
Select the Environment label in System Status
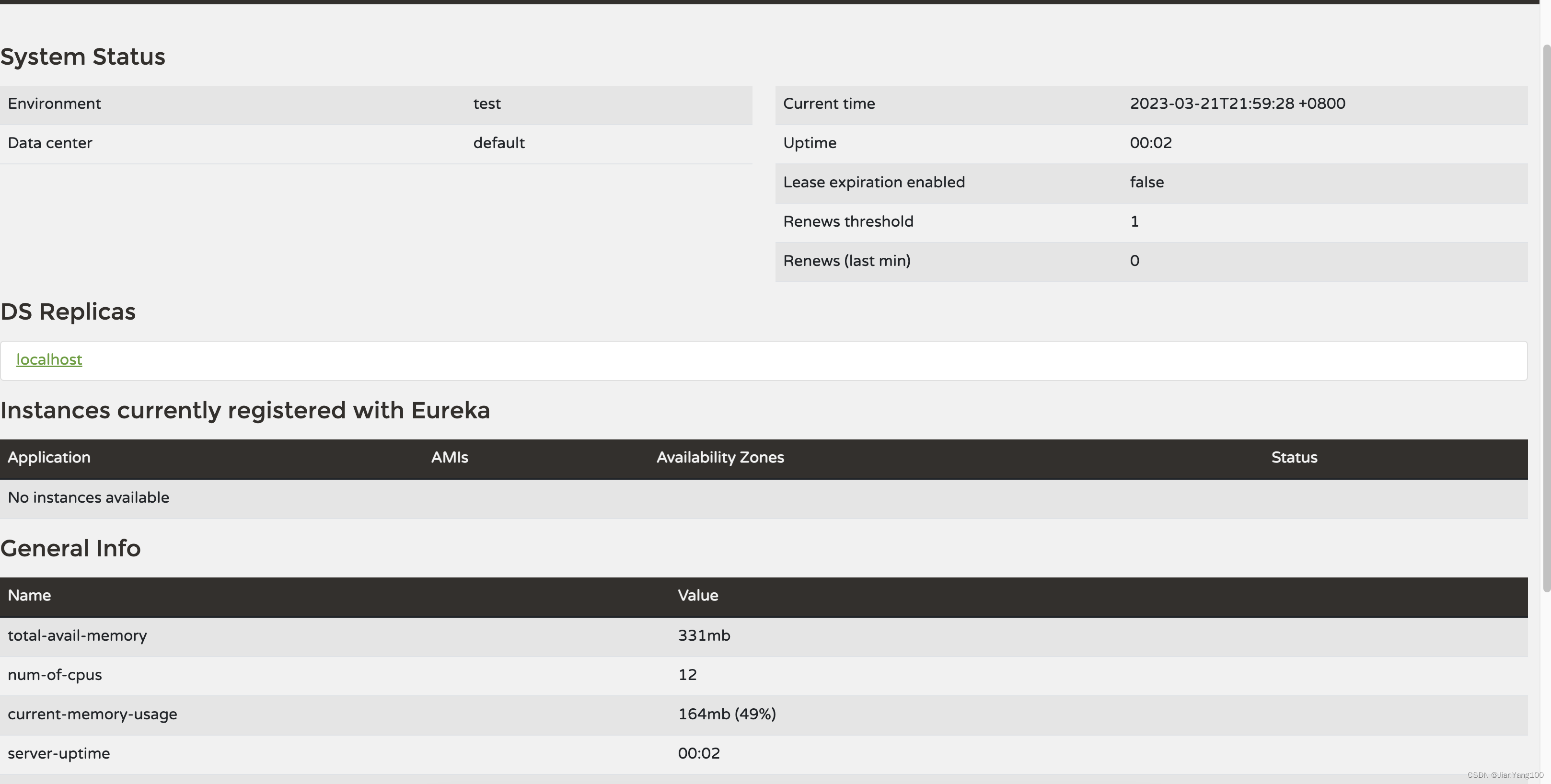[x=54, y=104]
